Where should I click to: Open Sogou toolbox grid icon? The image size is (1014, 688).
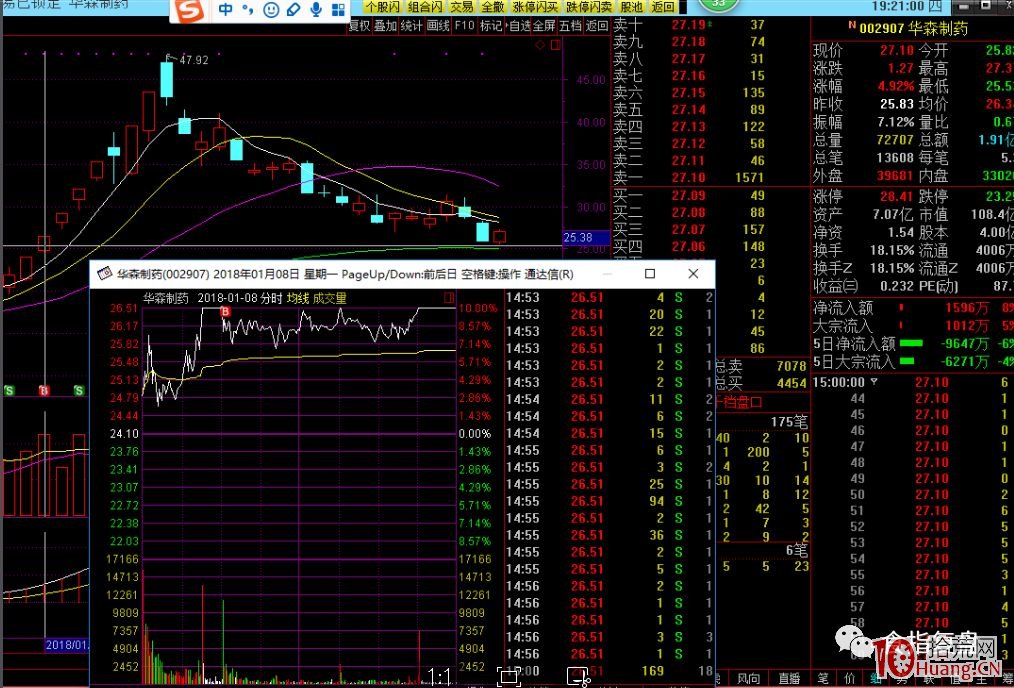tap(338, 10)
